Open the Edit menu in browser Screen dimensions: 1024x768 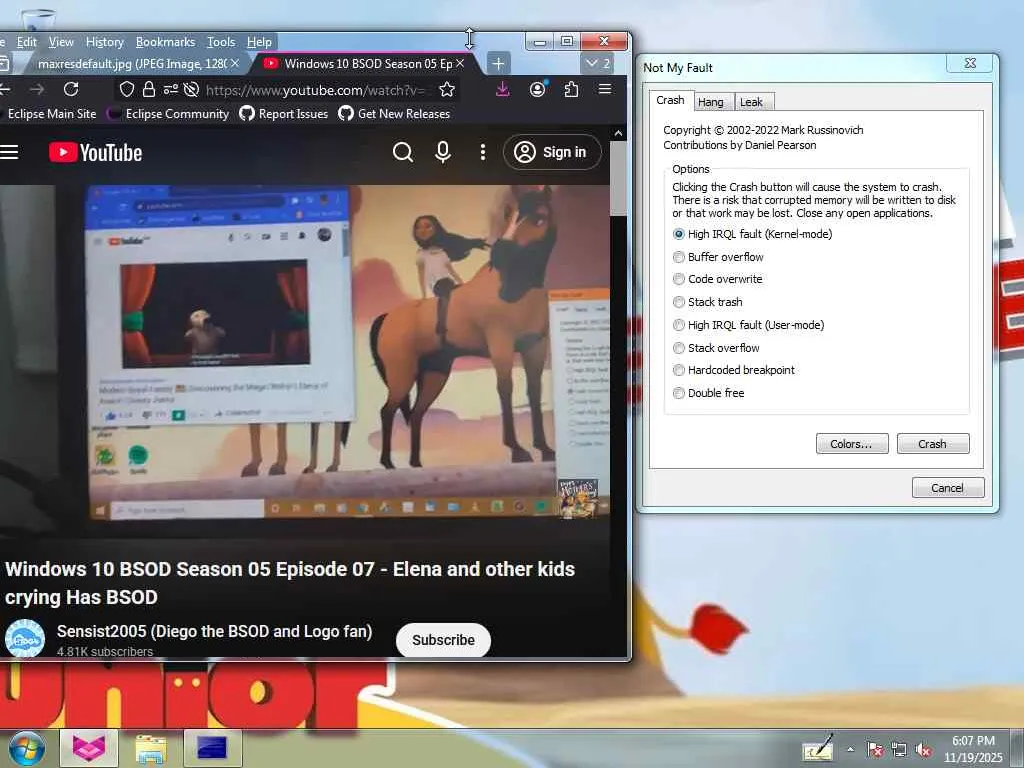pyautogui.click(x=27, y=42)
